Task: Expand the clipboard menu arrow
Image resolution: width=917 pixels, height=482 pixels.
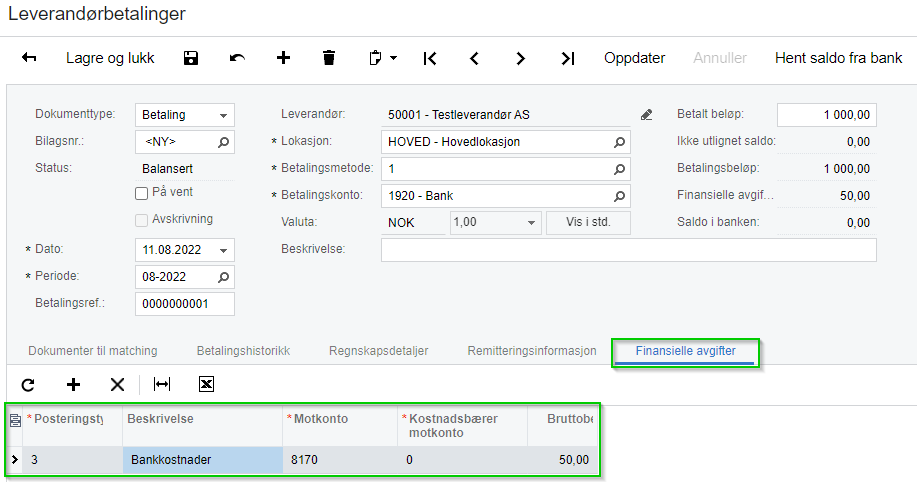Action: click(393, 58)
